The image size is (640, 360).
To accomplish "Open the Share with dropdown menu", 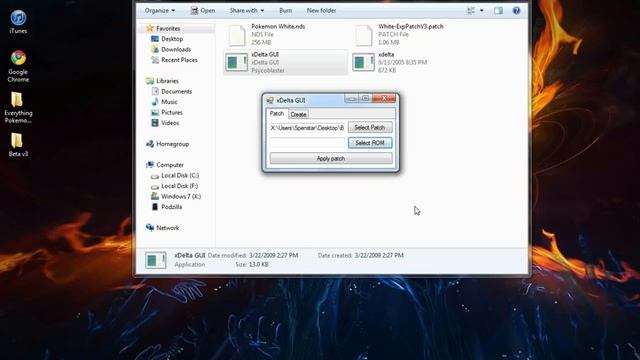I will (247, 11).
